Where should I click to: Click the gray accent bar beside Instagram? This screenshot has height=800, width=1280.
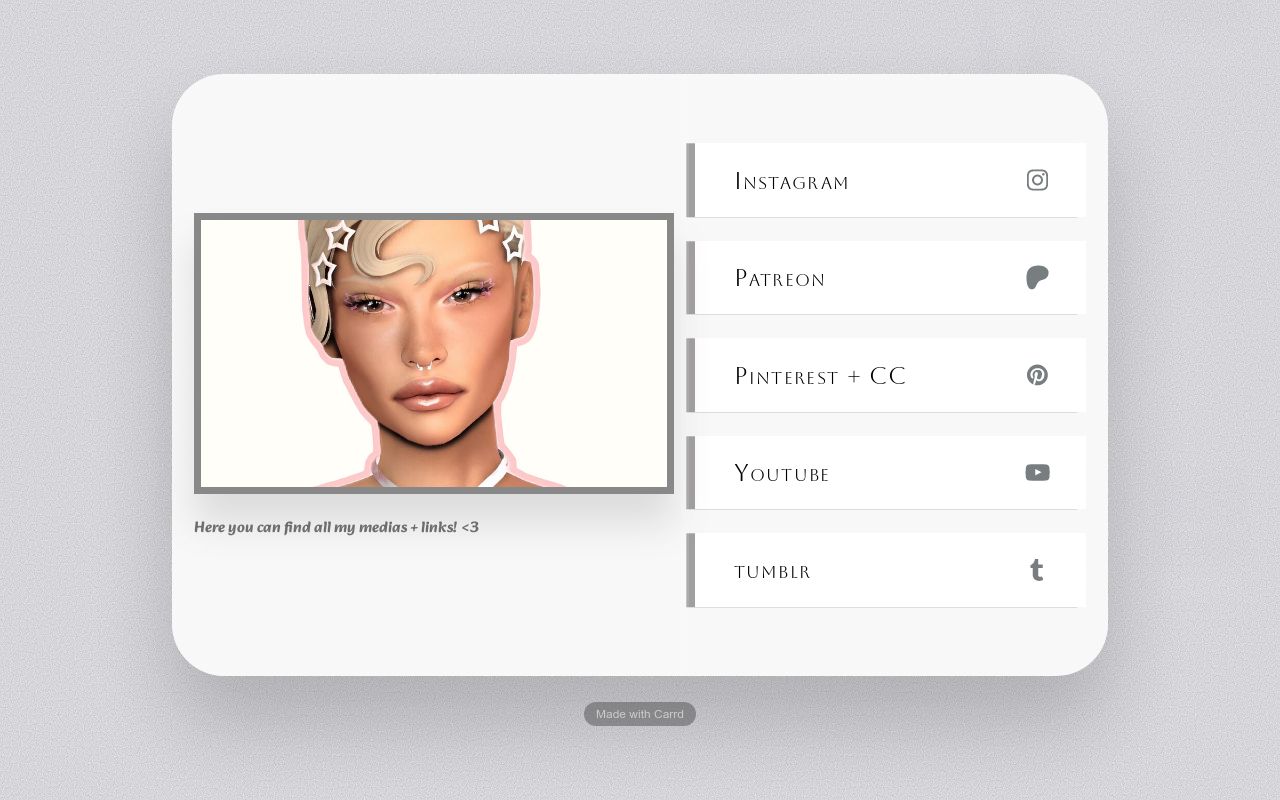pos(690,180)
